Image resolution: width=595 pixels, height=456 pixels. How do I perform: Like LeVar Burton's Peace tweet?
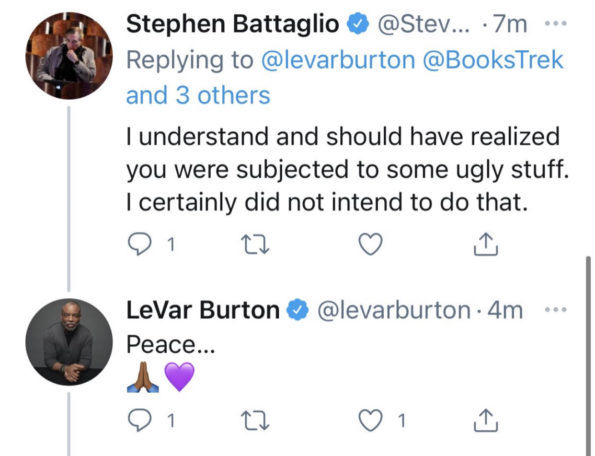(370, 420)
